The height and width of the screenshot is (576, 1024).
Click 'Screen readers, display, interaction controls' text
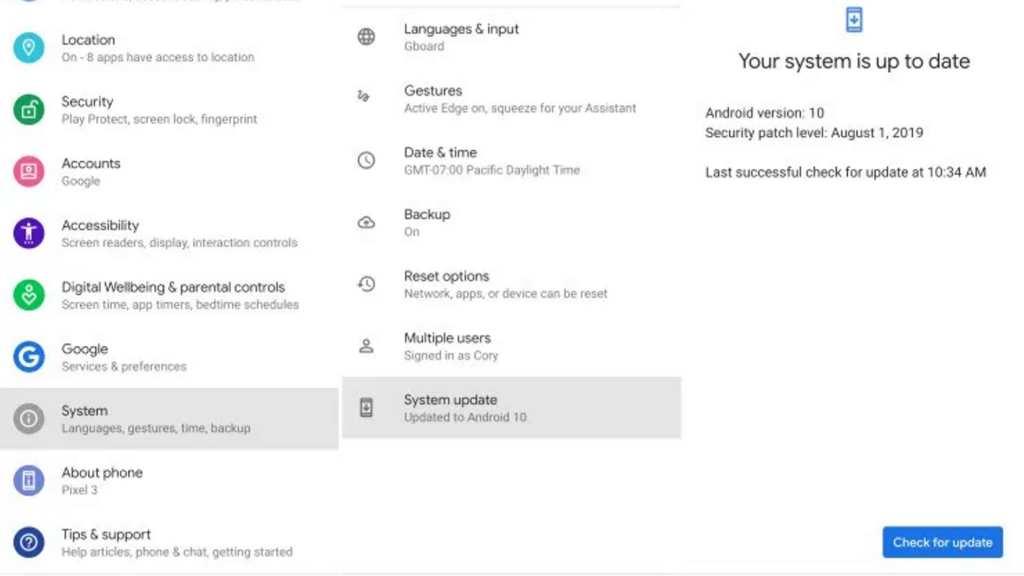180,243
